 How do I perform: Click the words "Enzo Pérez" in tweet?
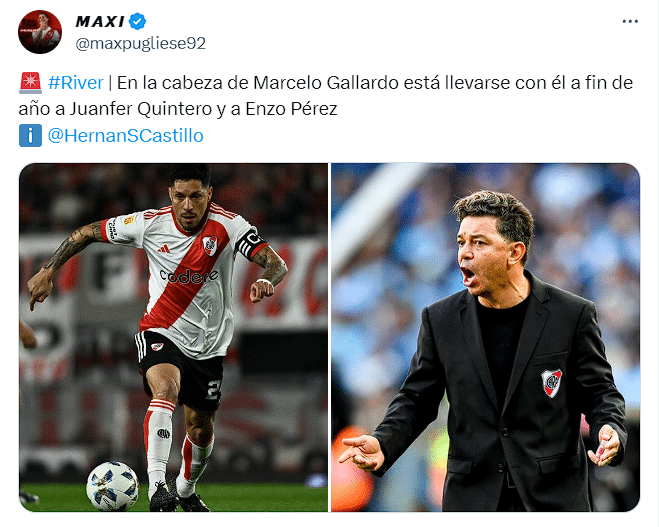pyautogui.click(x=291, y=109)
